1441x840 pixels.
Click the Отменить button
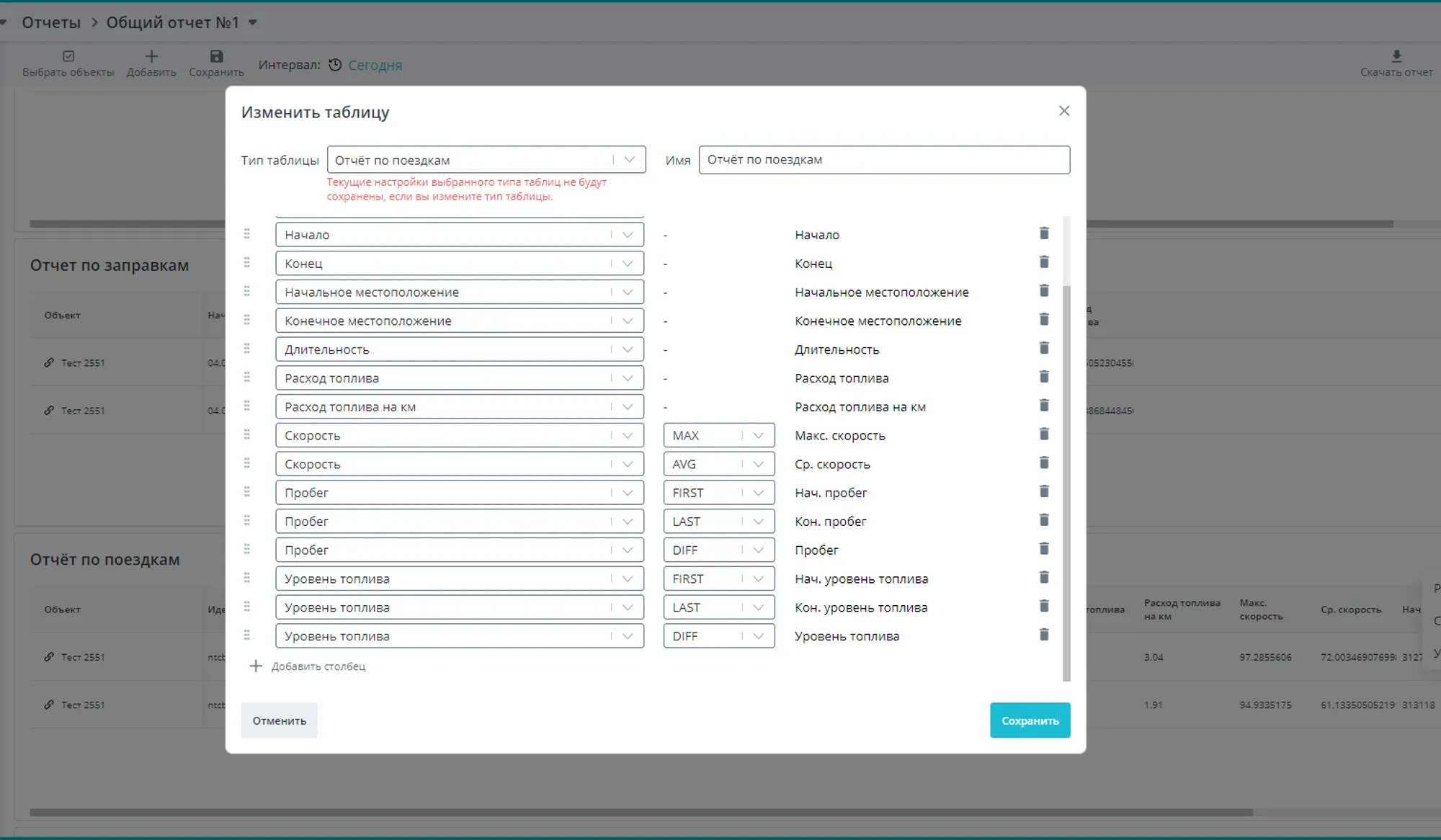[x=279, y=720]
